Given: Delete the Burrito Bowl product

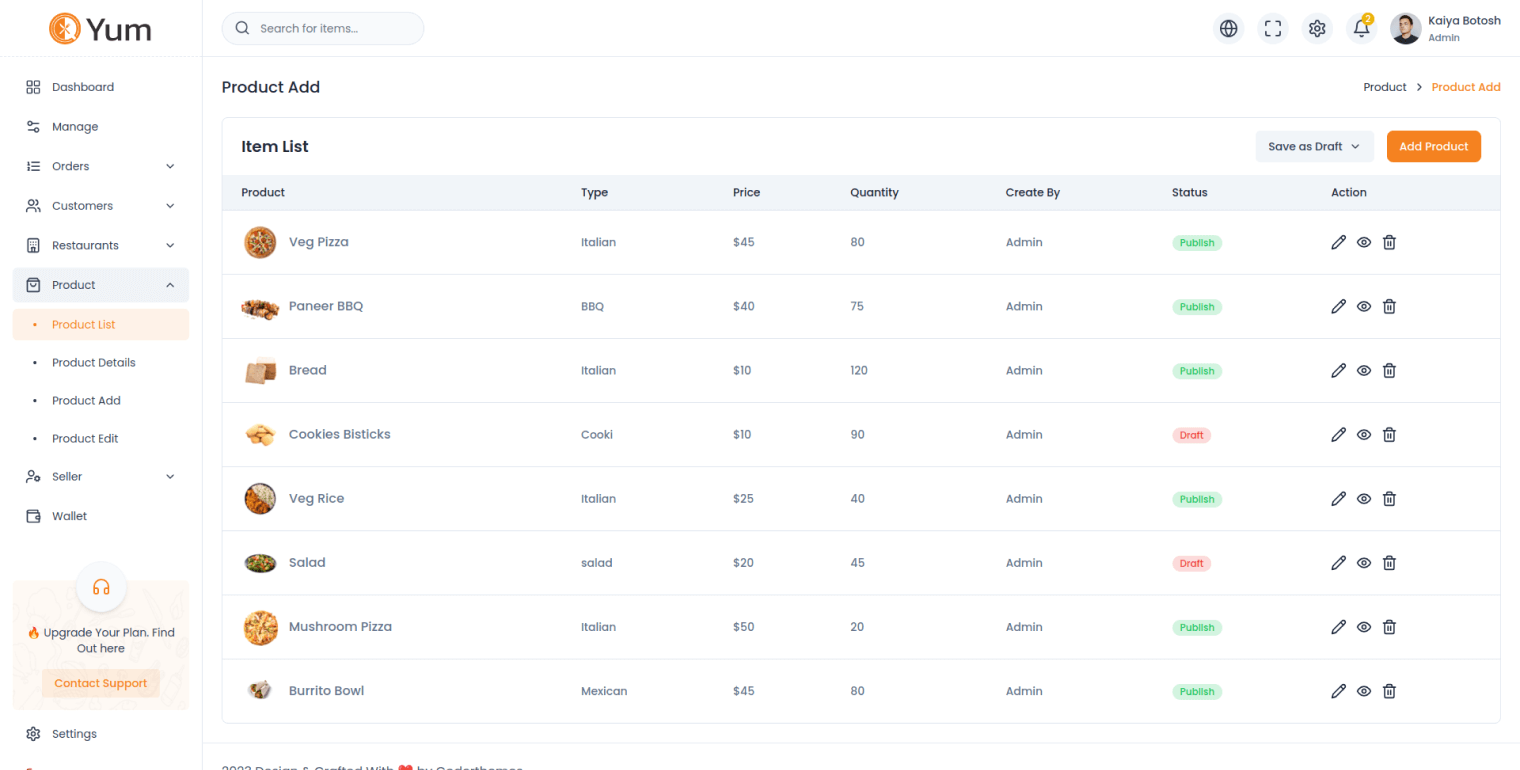Looking at the screenshot, I should click(1389, 691).
